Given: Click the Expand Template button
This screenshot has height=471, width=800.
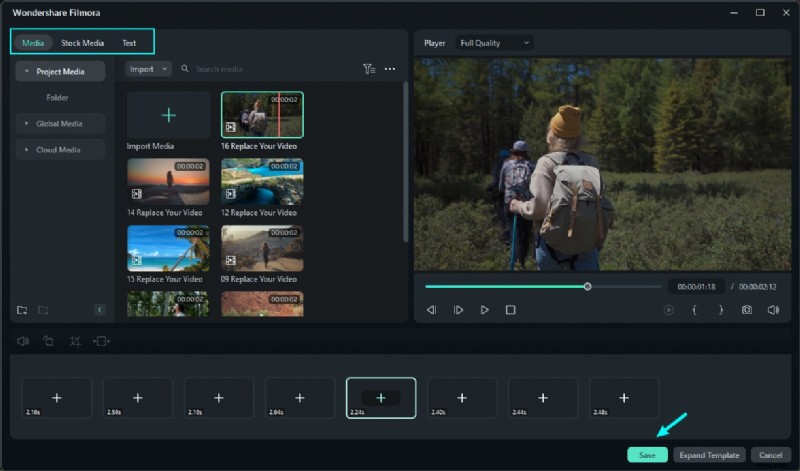Looking at the screenshot, I should (709, 455).
